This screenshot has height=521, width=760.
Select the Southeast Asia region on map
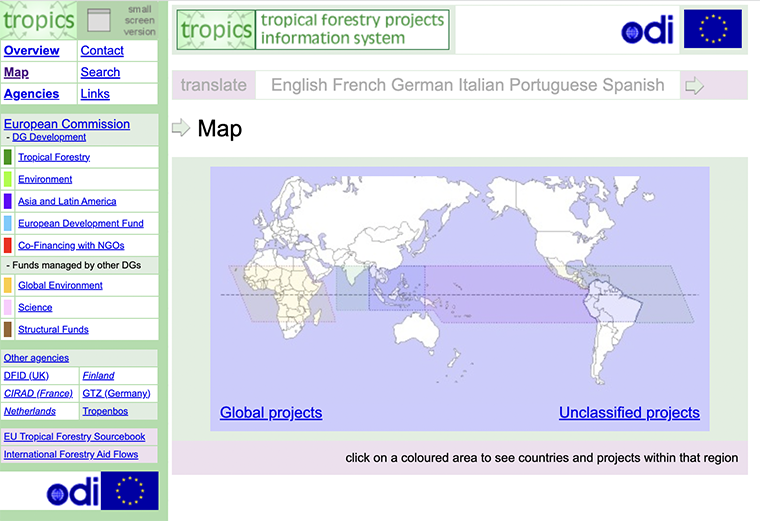tap(396, 287)
